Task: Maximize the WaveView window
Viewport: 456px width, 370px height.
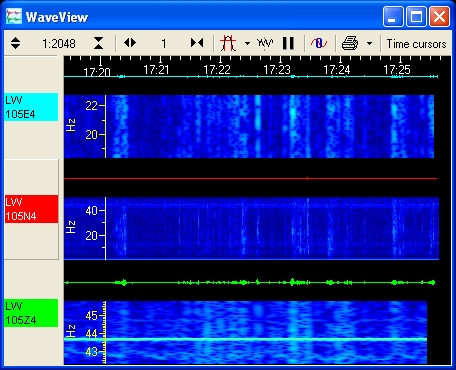Action: pyautogui.click(x=416, y=17)
